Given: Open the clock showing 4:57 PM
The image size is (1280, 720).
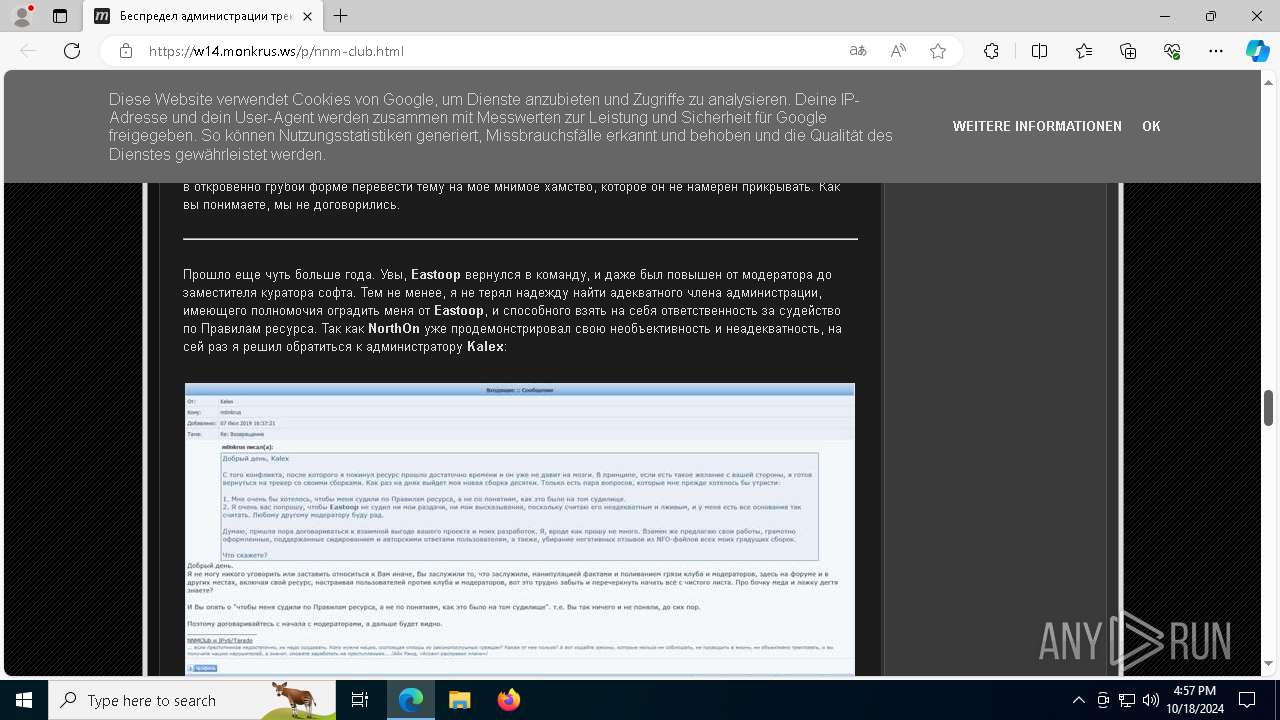Looking at the screenshot, I should coord(1194,700).
